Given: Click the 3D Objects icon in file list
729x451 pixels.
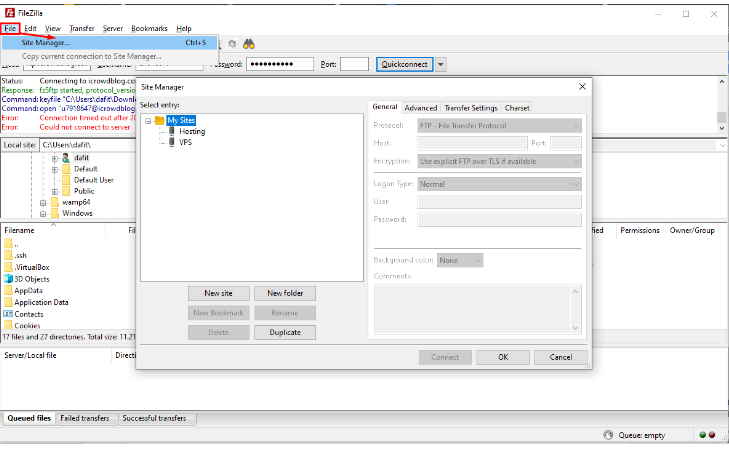Looking at the screenshot, I should (x=8, y=279).
